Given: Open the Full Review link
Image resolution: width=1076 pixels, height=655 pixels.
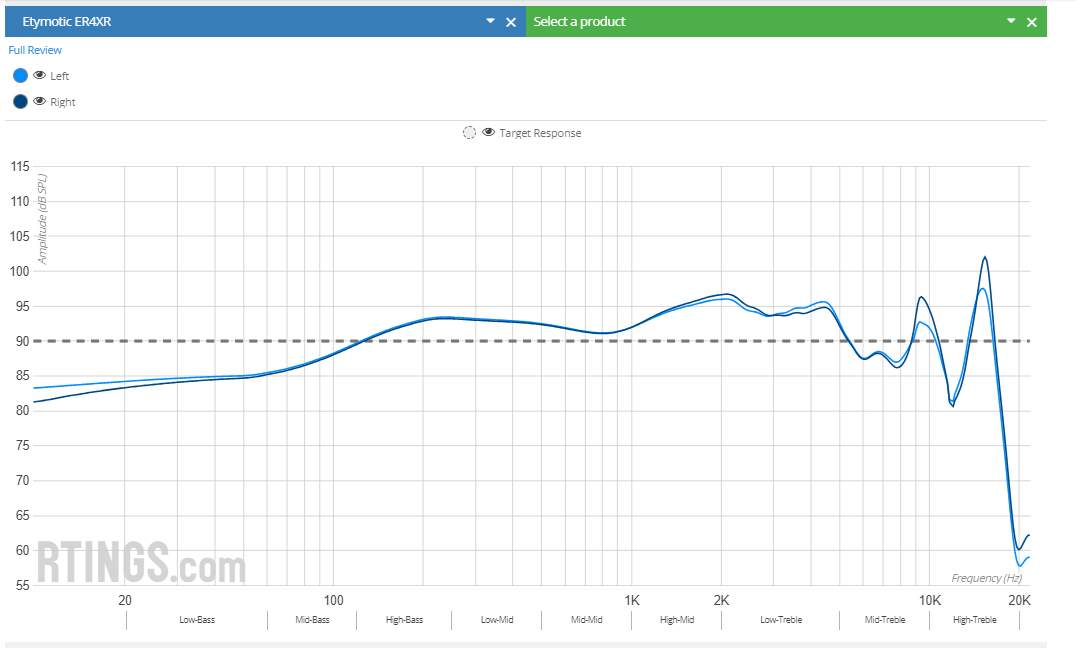Looking at the screenshot, I should 35,50.
